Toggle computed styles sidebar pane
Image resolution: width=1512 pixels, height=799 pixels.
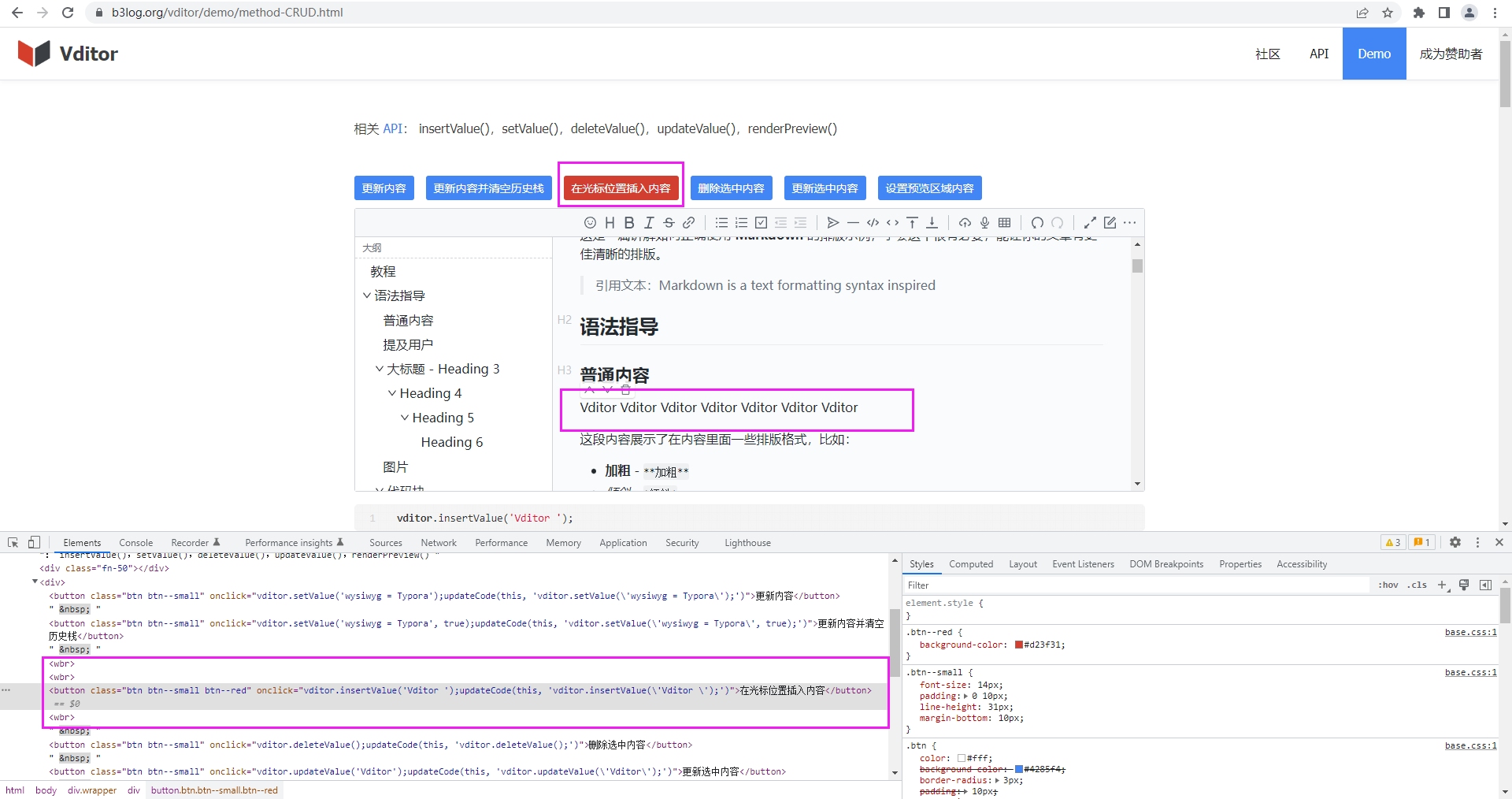pyautogui.click(x=1485, y=585)
